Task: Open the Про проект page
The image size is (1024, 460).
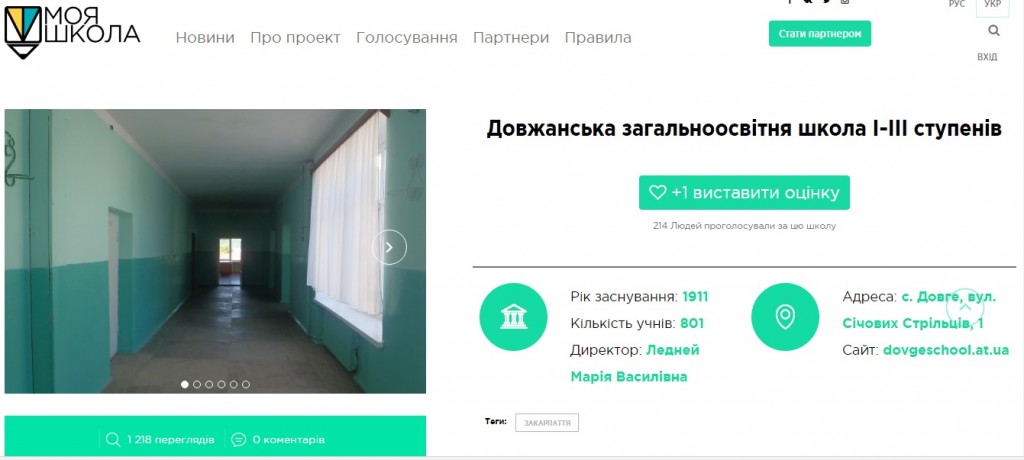Action: pos(295,38)
